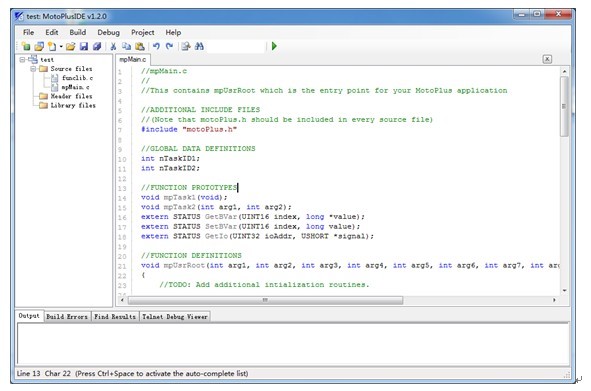Image resolution: width=591 pixels, height=391 pixels.
Task: Click the Library files folder icon
Action: click(43, 105)
